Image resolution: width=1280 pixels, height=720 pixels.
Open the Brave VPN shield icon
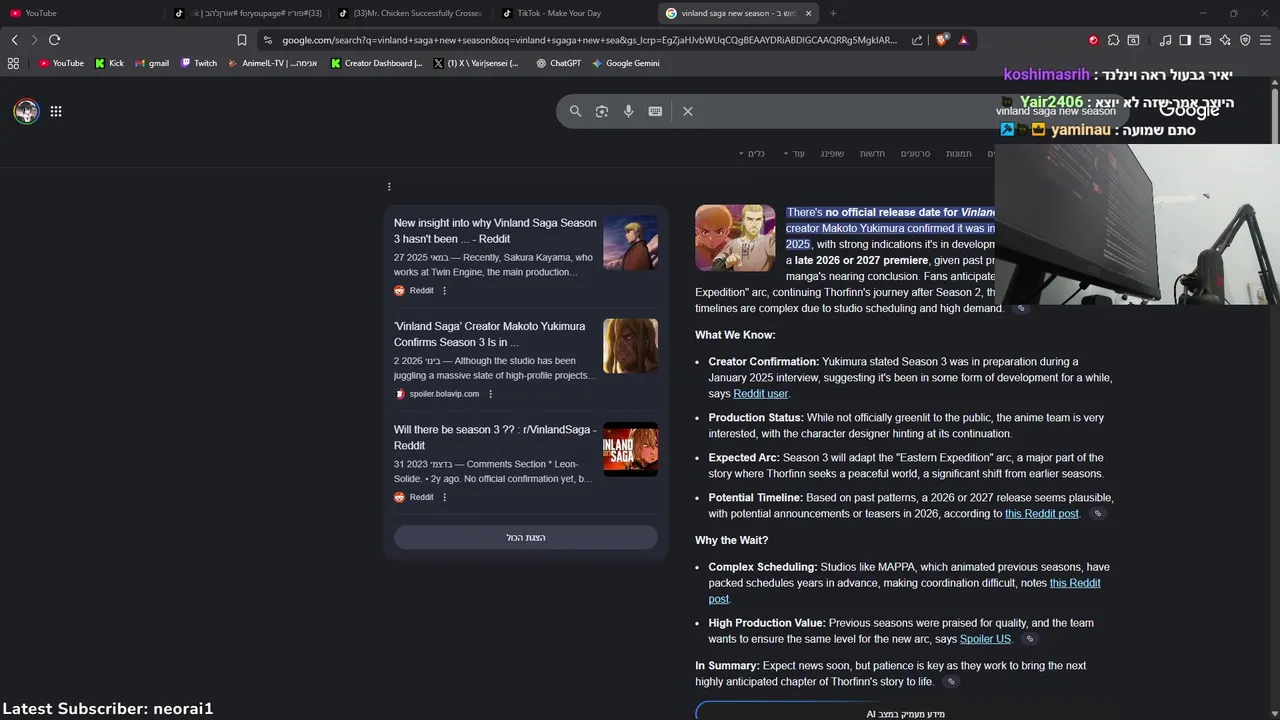click(x=1245, y=40)
